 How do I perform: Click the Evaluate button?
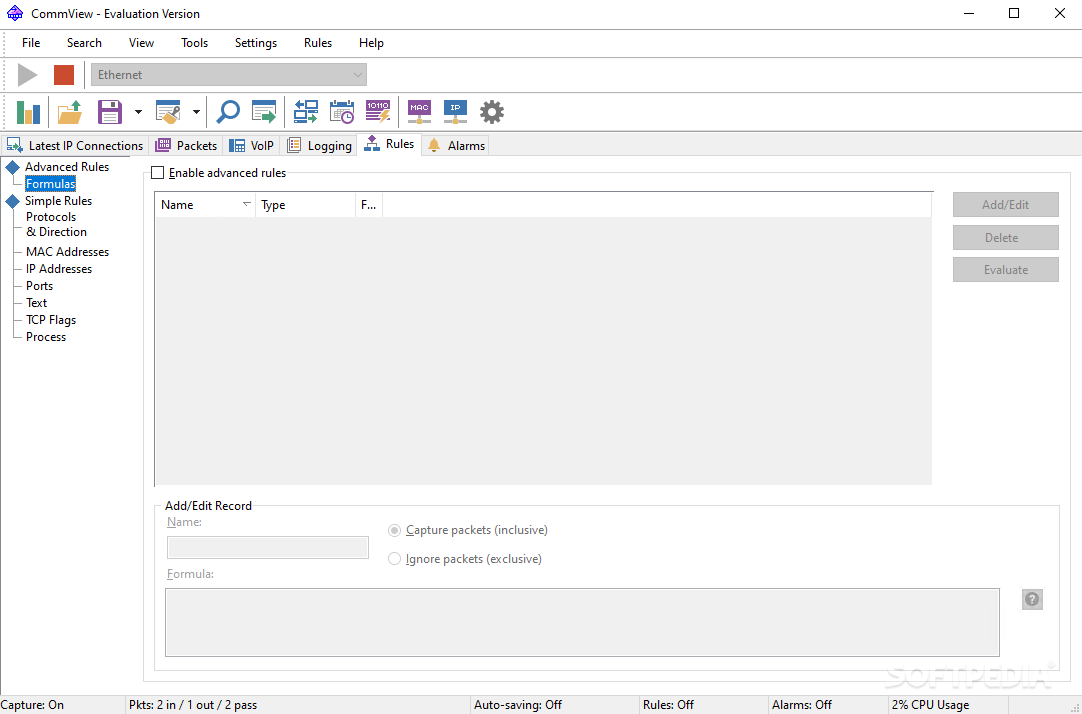(1005, 270)
